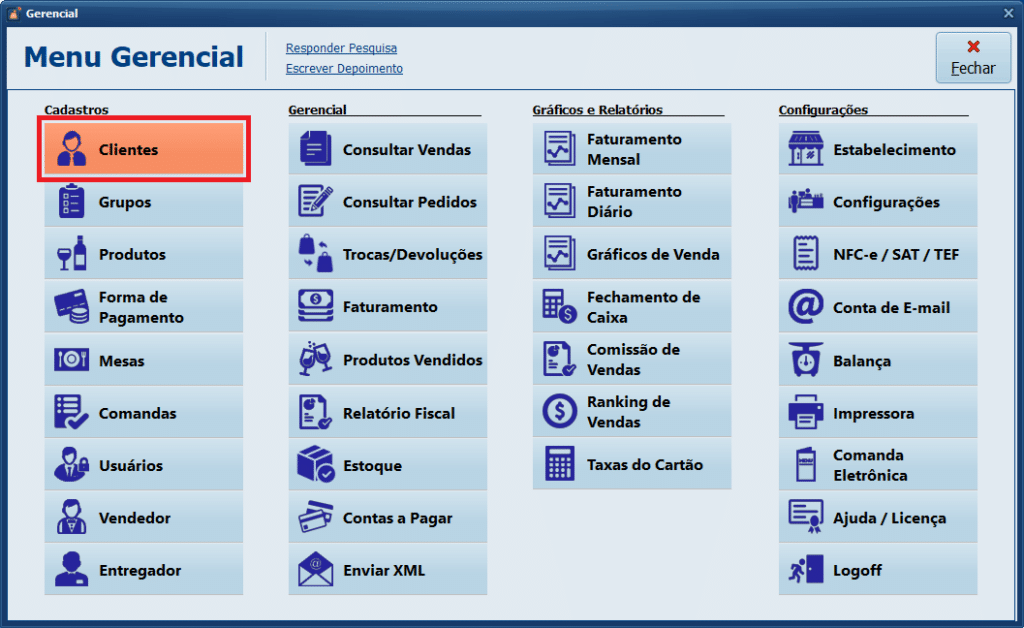Open the Clientes registration
This screenshot has height=628, width=1024.
(143, 150)
